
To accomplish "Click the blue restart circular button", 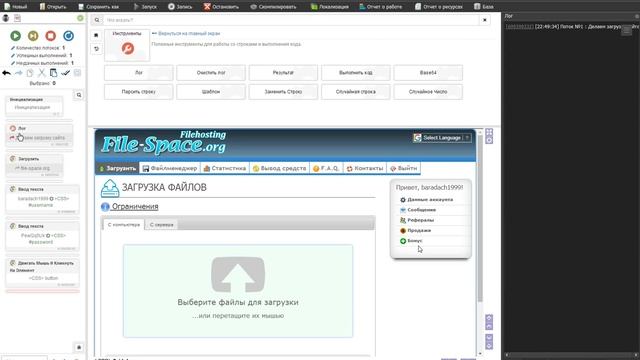I will (x=69, y=36).
